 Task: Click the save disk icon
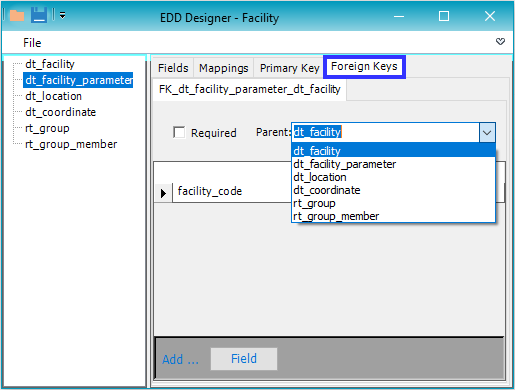pos(39,15)
